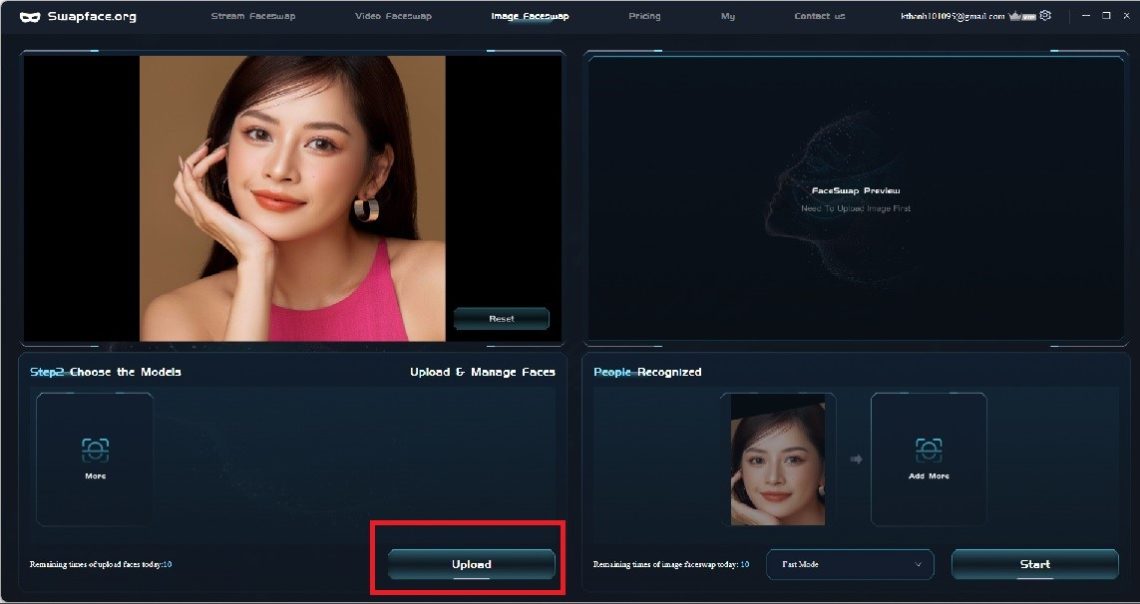The width and height of the screenshot is (1140, 604).
Task: Open the Fast Mode dropdown
Action: coord(849,564)
